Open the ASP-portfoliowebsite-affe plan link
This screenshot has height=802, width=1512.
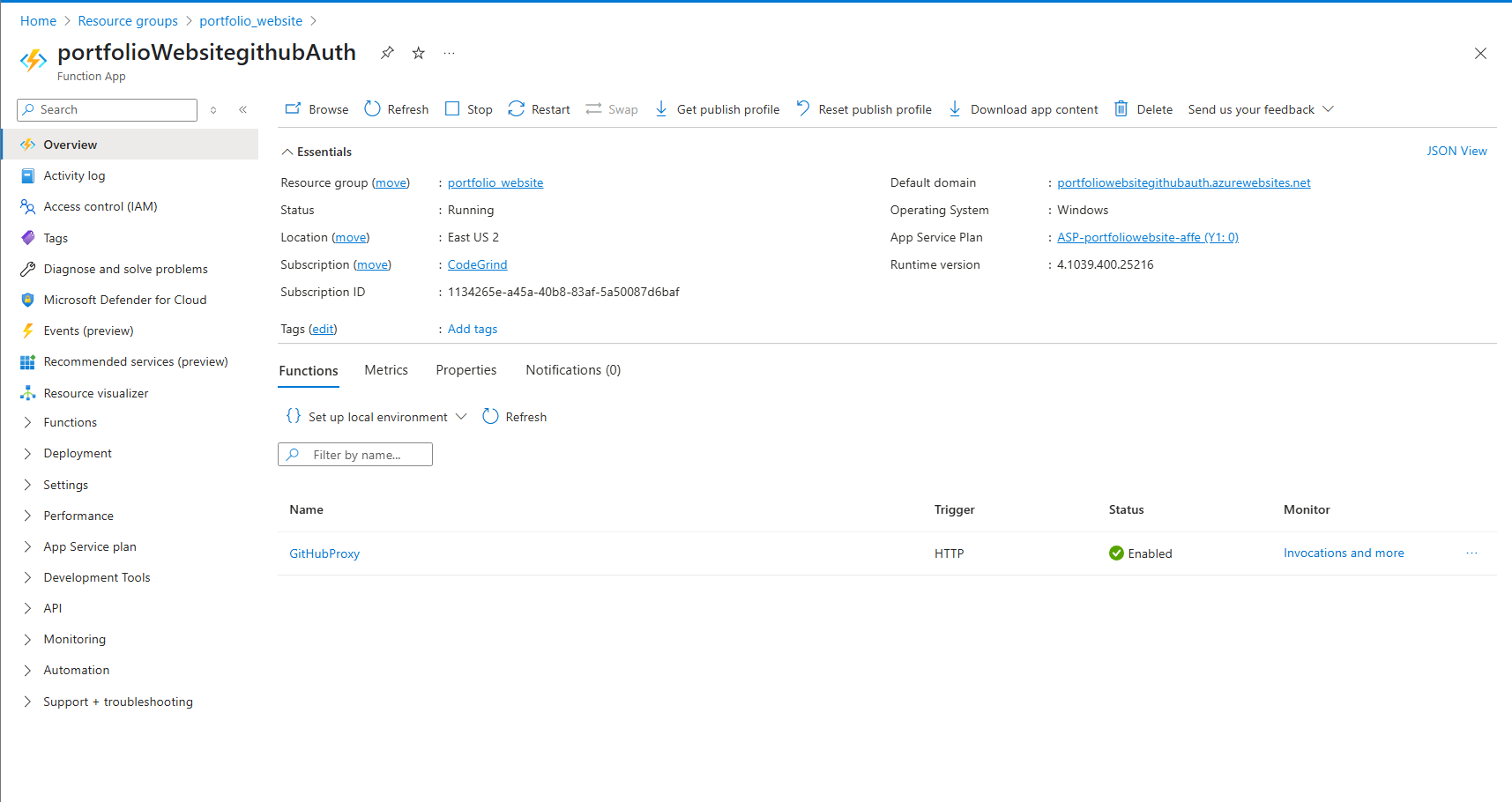pyautogui.click(x=1148, y=237)
